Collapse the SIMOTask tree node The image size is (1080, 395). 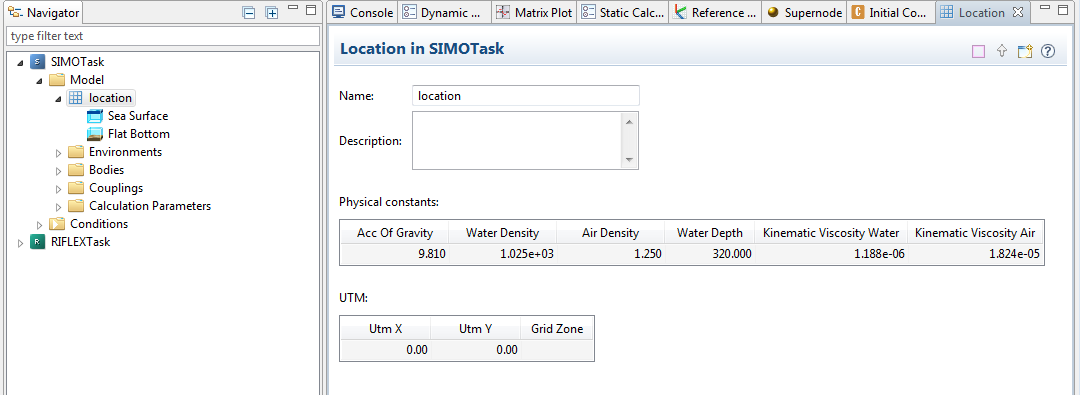pyautogui.click(x=20, y=62)
